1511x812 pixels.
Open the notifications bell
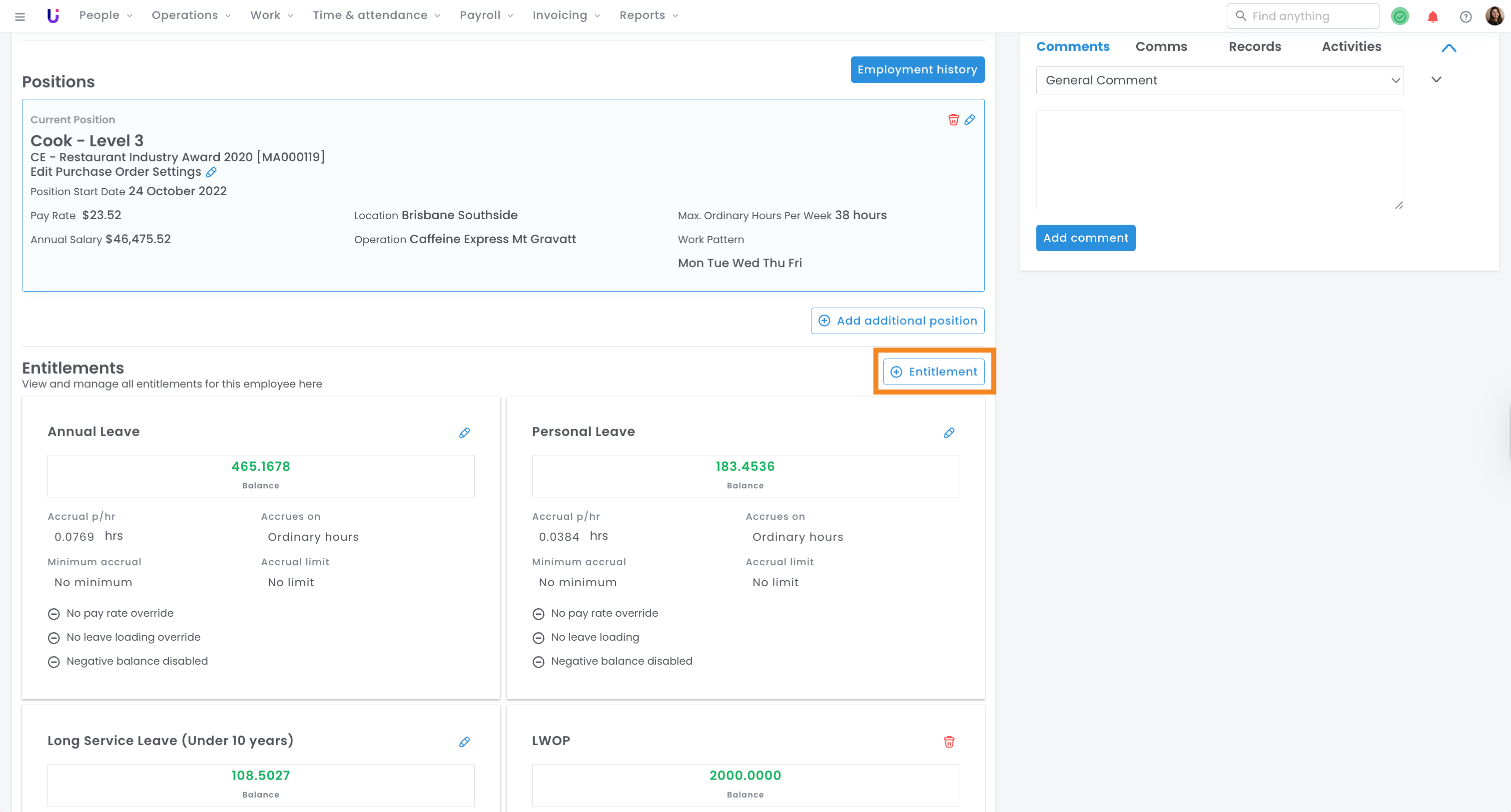pyautogui.click(x=1433, y=16)
